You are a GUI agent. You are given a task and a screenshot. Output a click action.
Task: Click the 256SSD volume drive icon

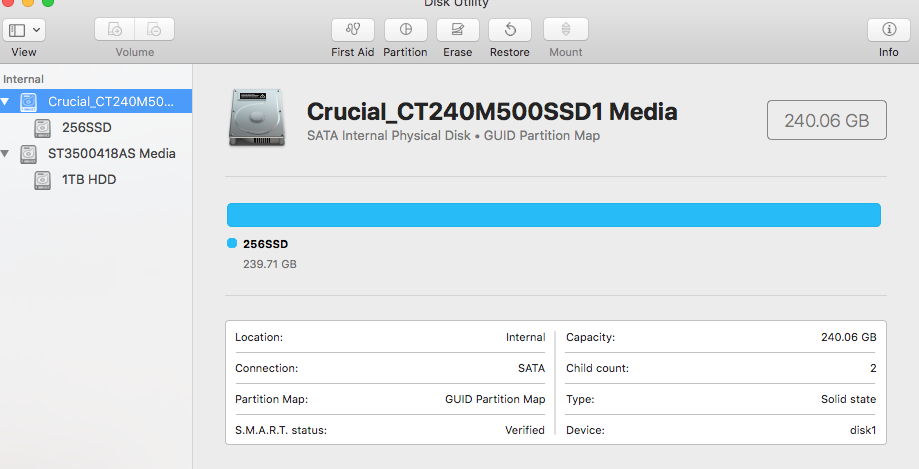[x=42, y=128]
